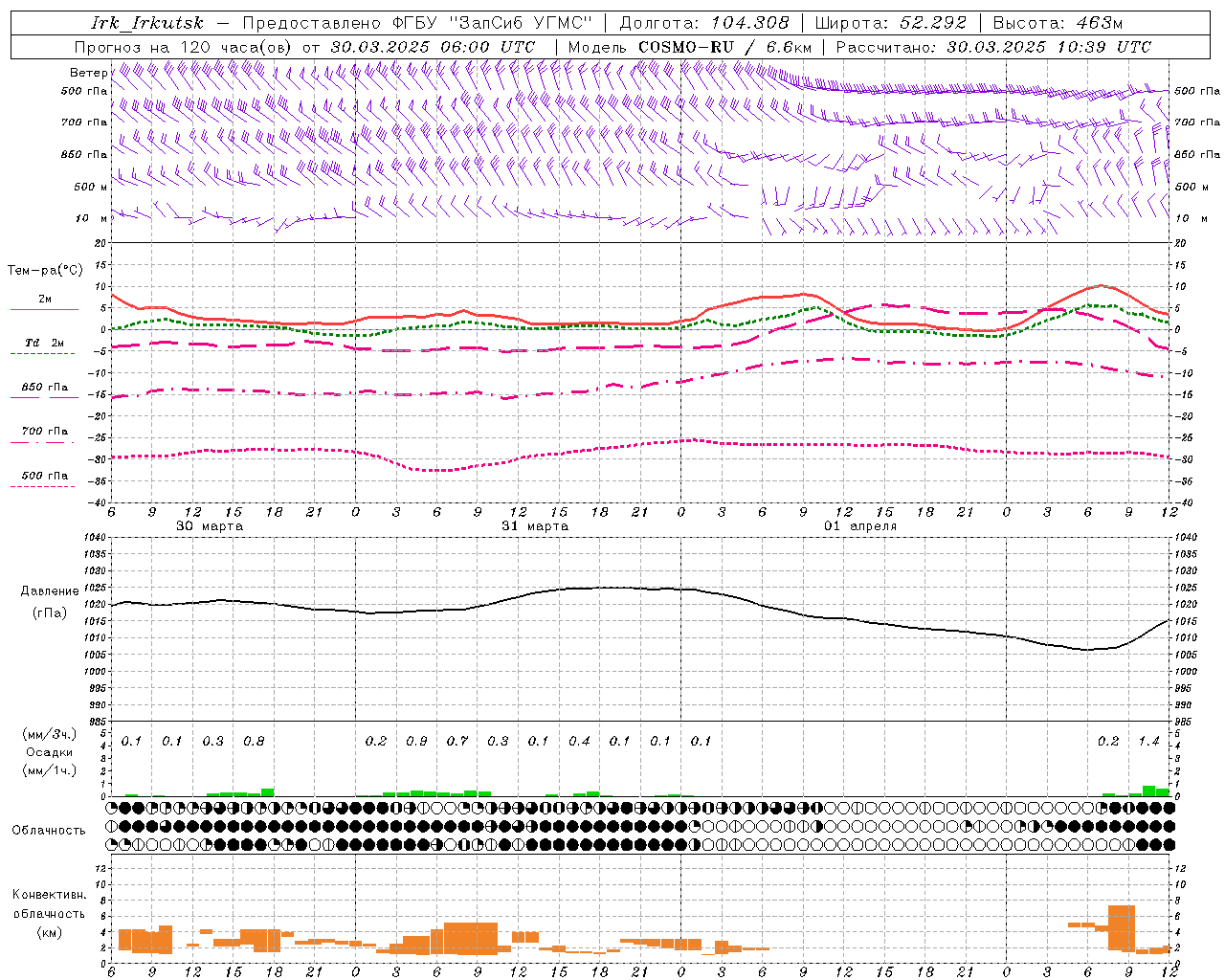
Task: Click the date label "01 апреля"
Action: [x=860, y=526]
